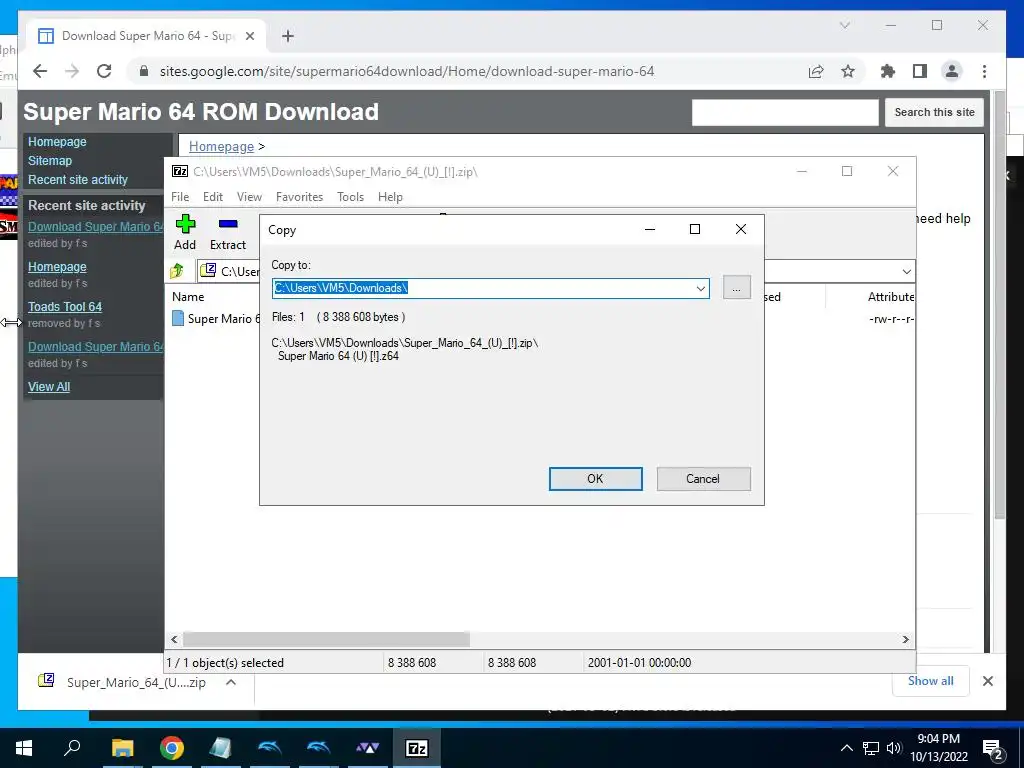Open volume control in system tray
1024x768 pixels.
coord(893,748)
